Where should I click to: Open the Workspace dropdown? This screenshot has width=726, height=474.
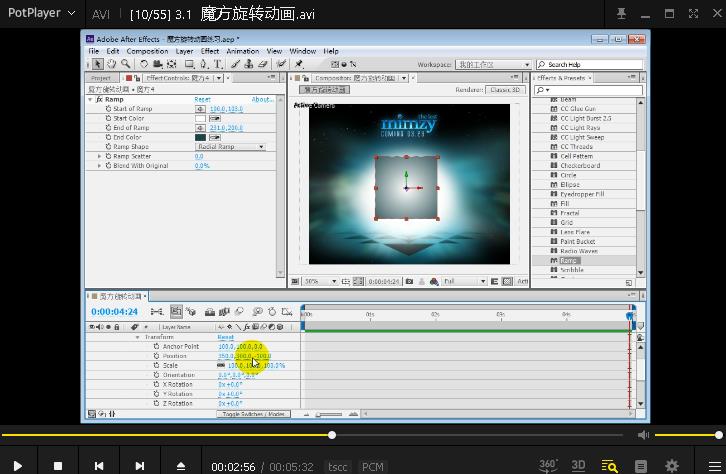point(493,64)
